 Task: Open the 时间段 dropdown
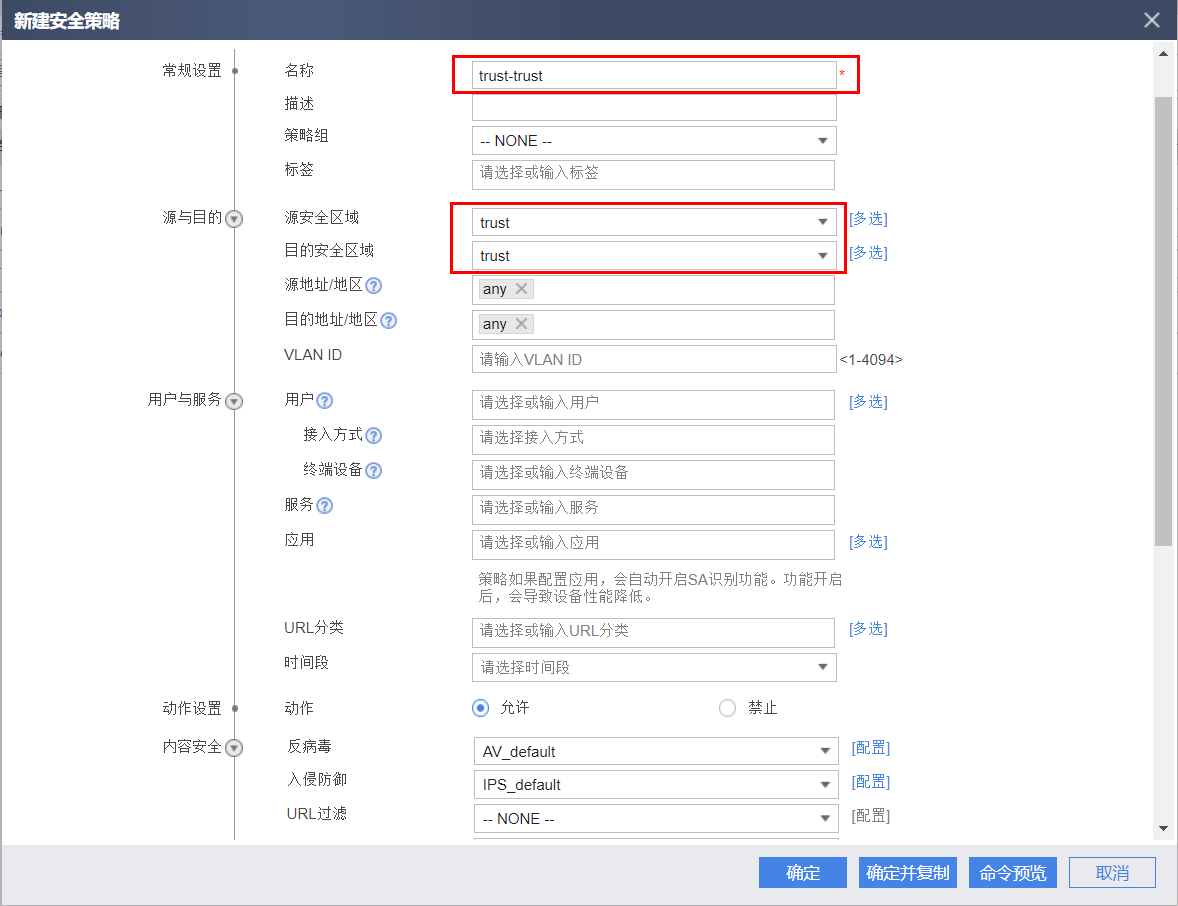(x=654, y=667)
